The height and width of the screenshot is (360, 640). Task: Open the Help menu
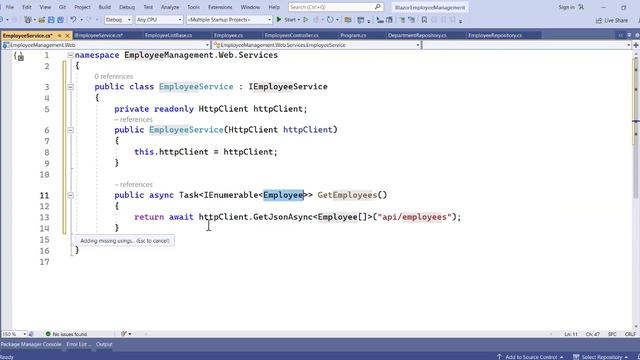274,7
